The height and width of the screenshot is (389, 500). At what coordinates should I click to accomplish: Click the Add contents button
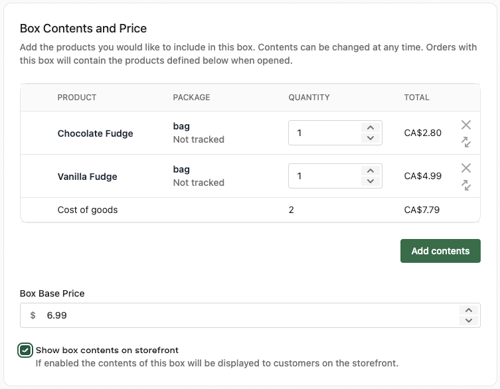click(440, 251)
